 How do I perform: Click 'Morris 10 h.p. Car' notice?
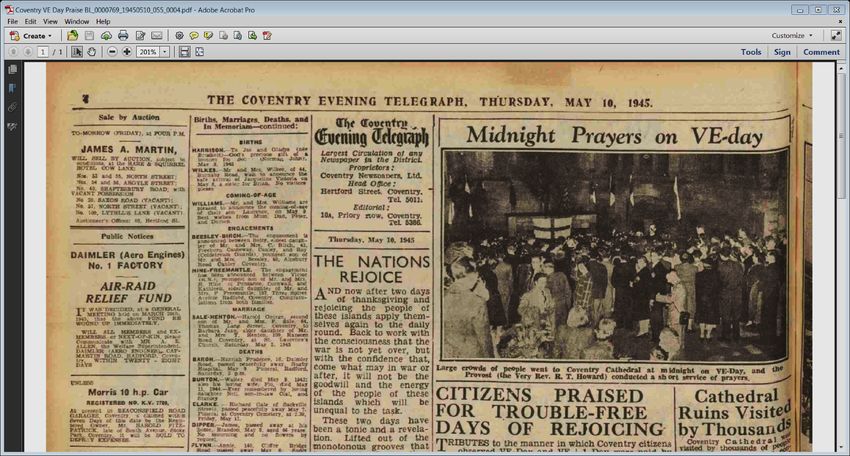point(128,391)
